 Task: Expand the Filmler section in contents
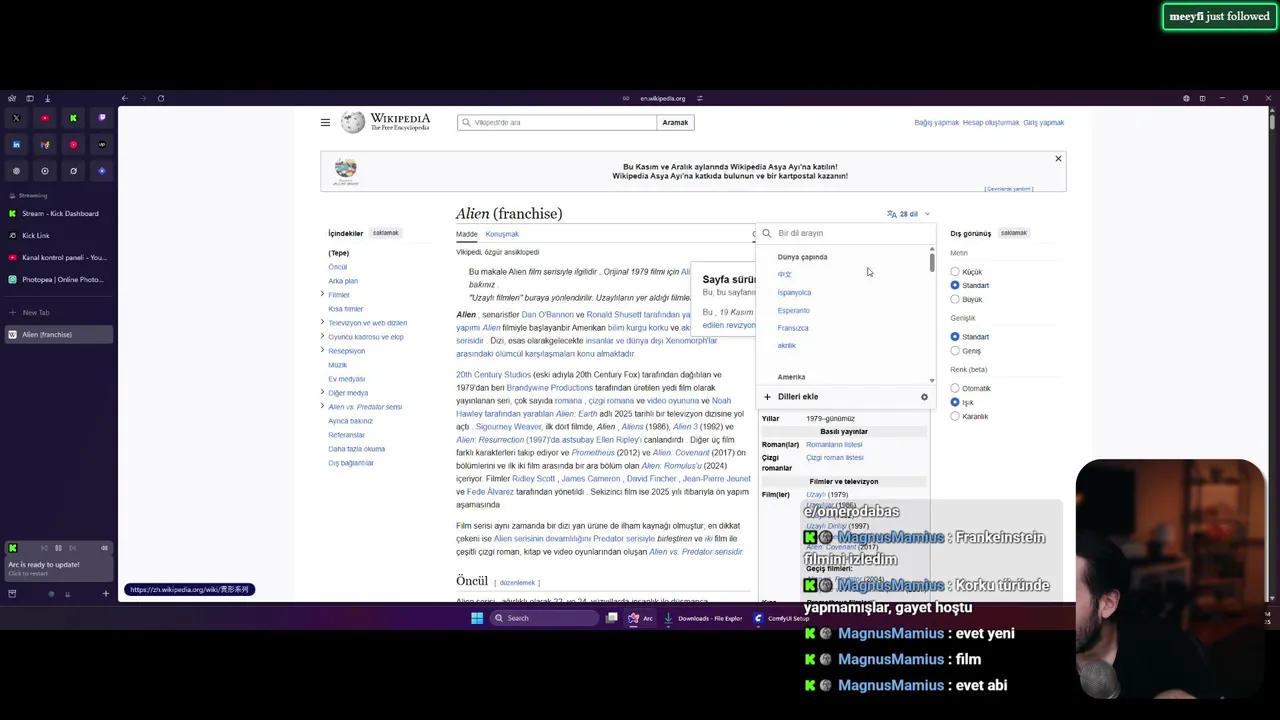pyautogui.click(x=322, y=294)
